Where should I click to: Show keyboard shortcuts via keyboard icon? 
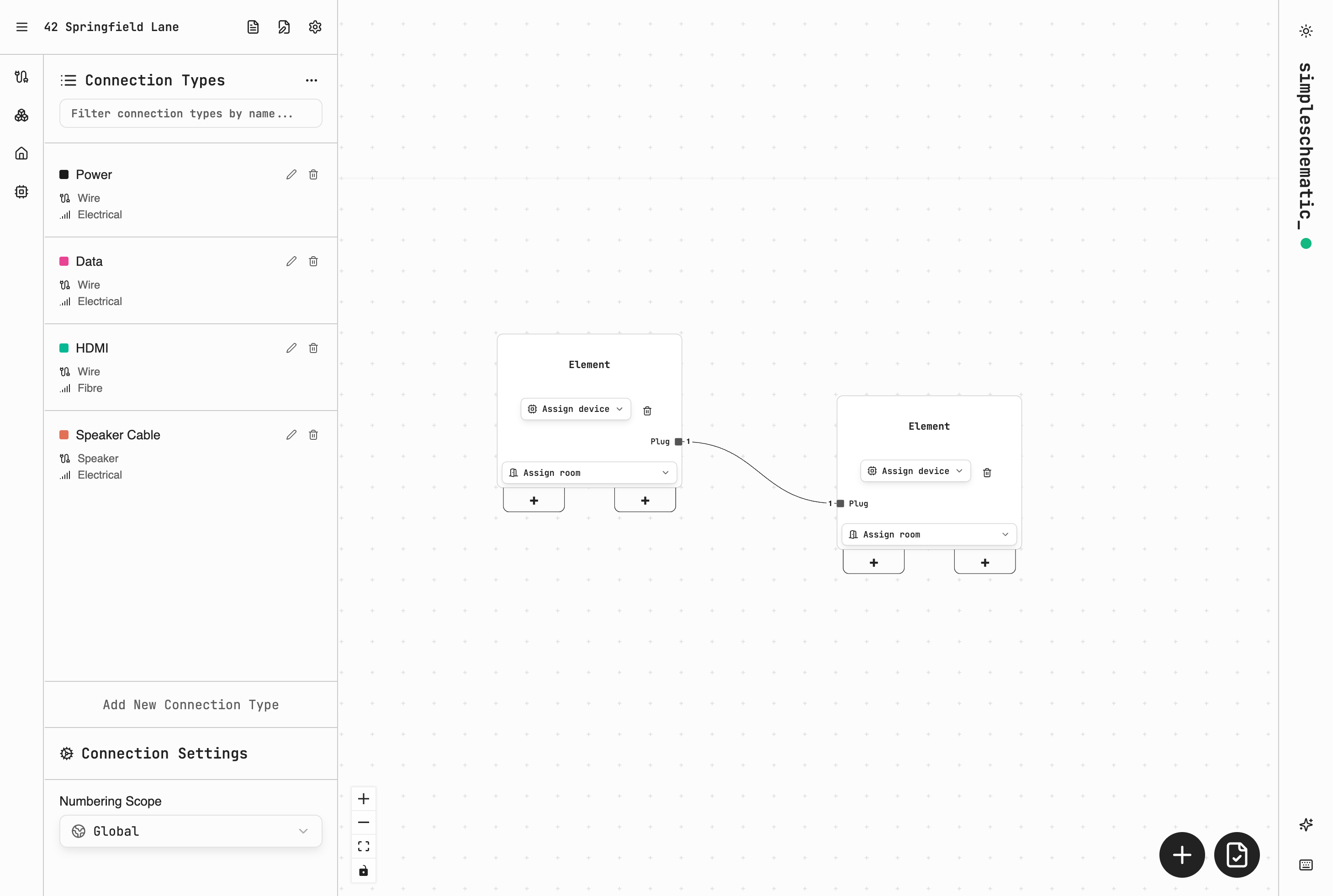(x=1306, y=864)
